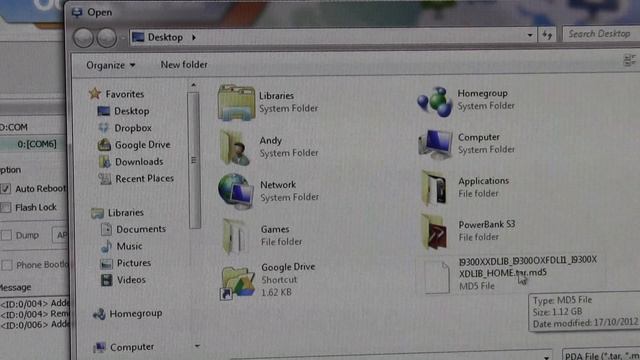Select the I9300XXDLIB tar.md5 file icon
This screenshot has height=360, width=640.
437,277
